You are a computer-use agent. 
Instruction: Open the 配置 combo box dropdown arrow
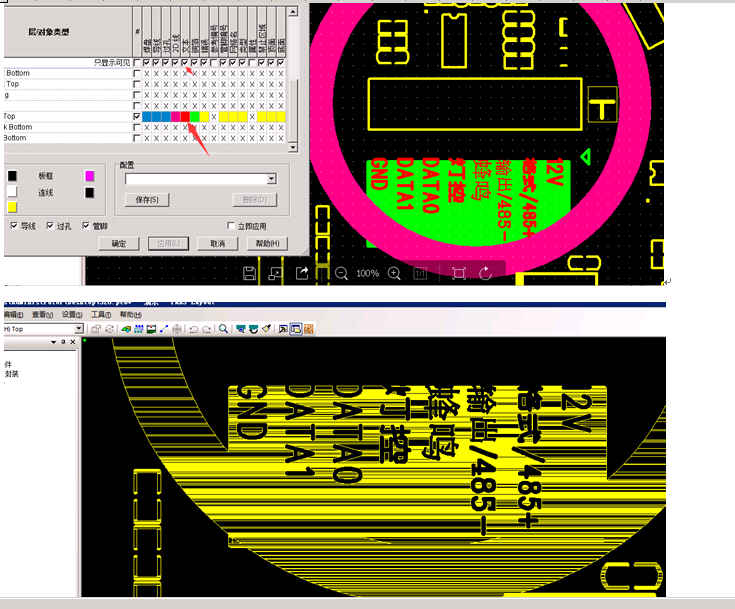[x=271, y=179]
